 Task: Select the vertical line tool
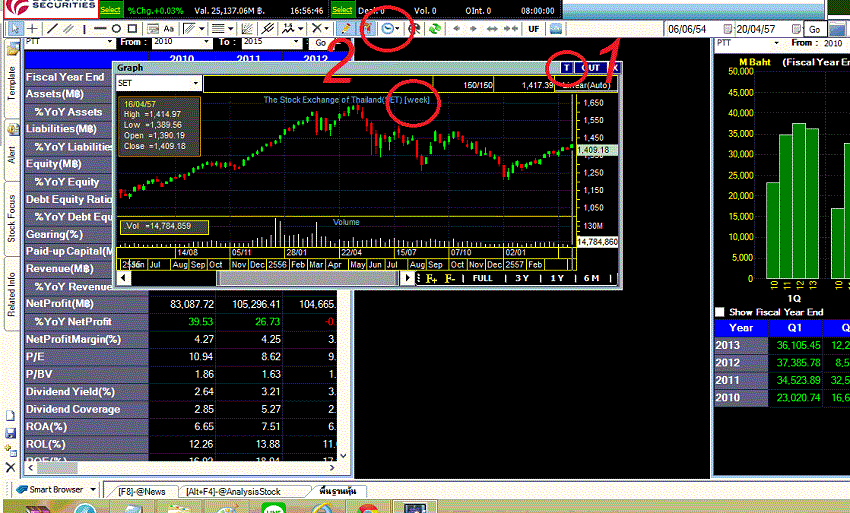(x=85, y=28)
